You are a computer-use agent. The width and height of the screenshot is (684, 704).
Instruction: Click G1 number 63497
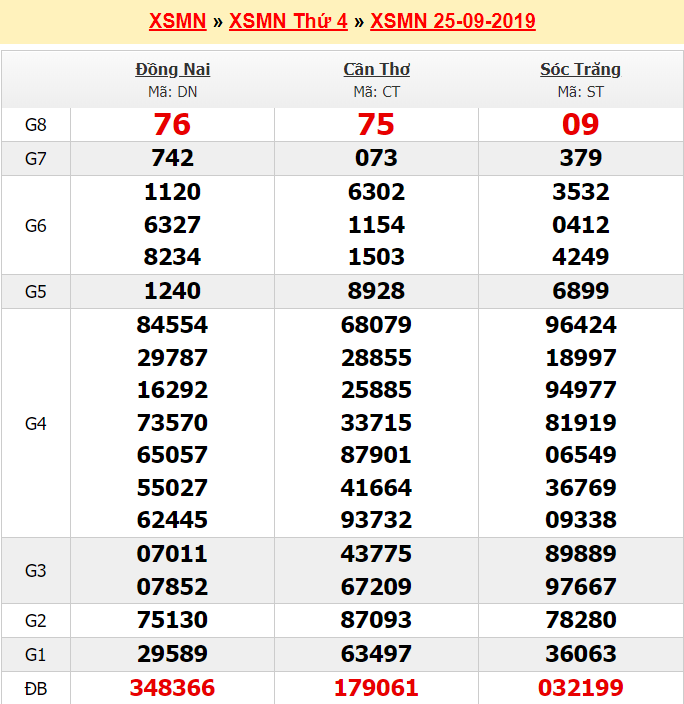tap(376, 654)
